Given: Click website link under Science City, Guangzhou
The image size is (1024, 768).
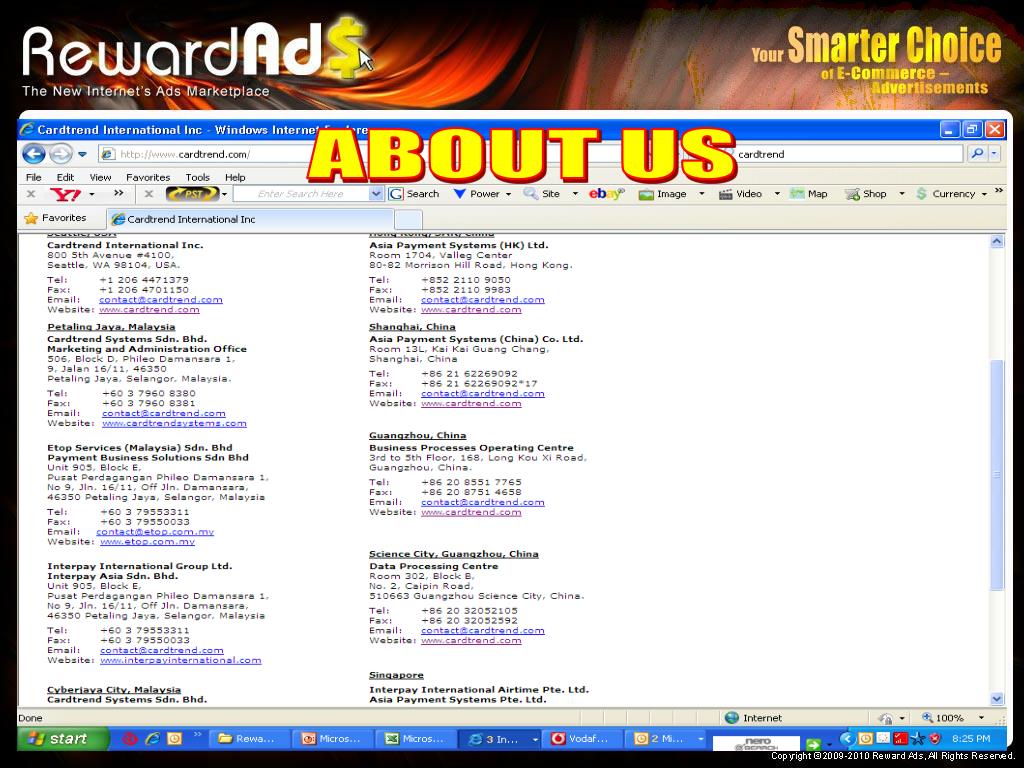Looking at the screenshot, I should (471, 640).
